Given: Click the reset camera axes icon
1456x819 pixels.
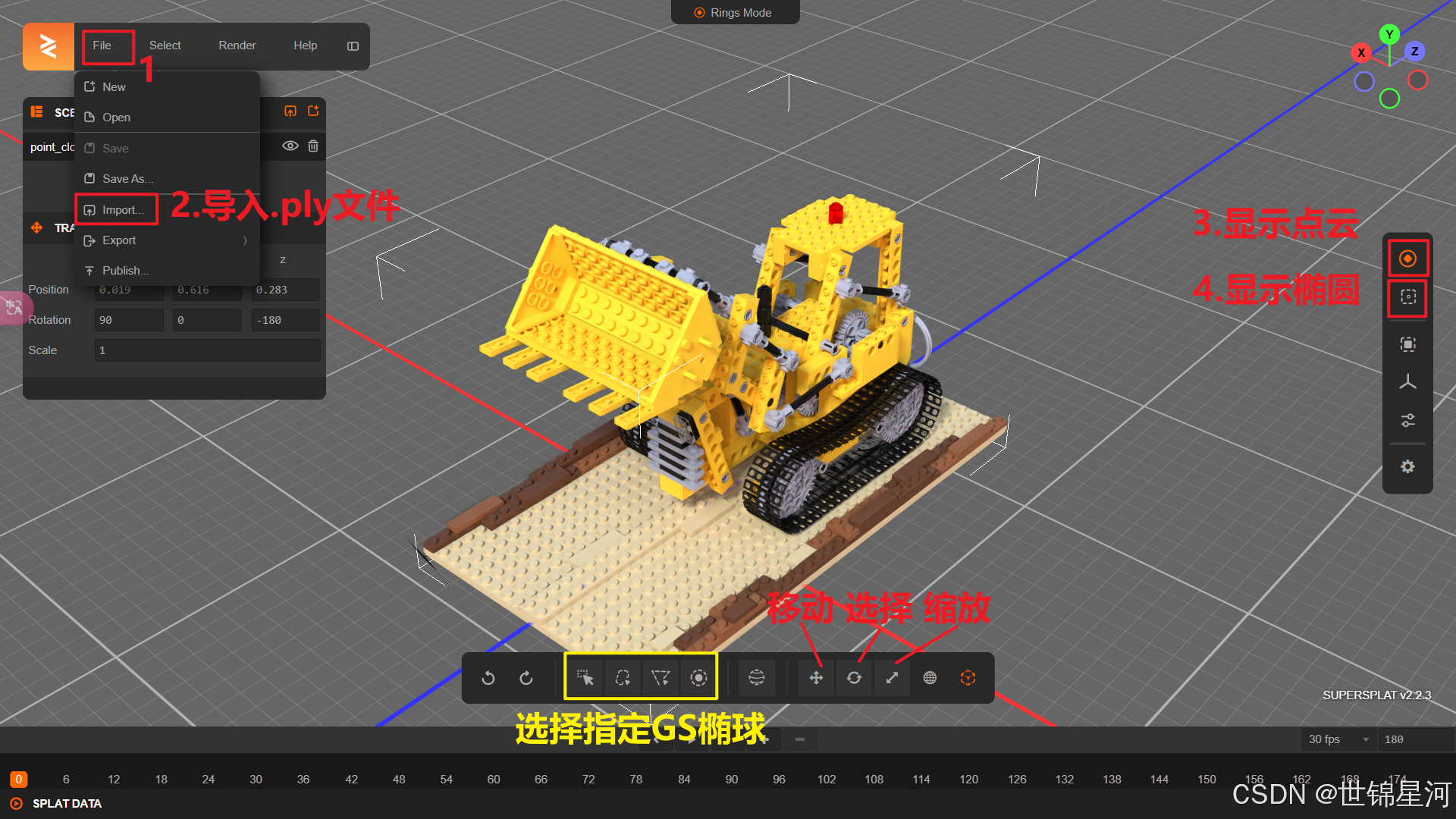Looking at the screenshot, I should point(1407,381).
